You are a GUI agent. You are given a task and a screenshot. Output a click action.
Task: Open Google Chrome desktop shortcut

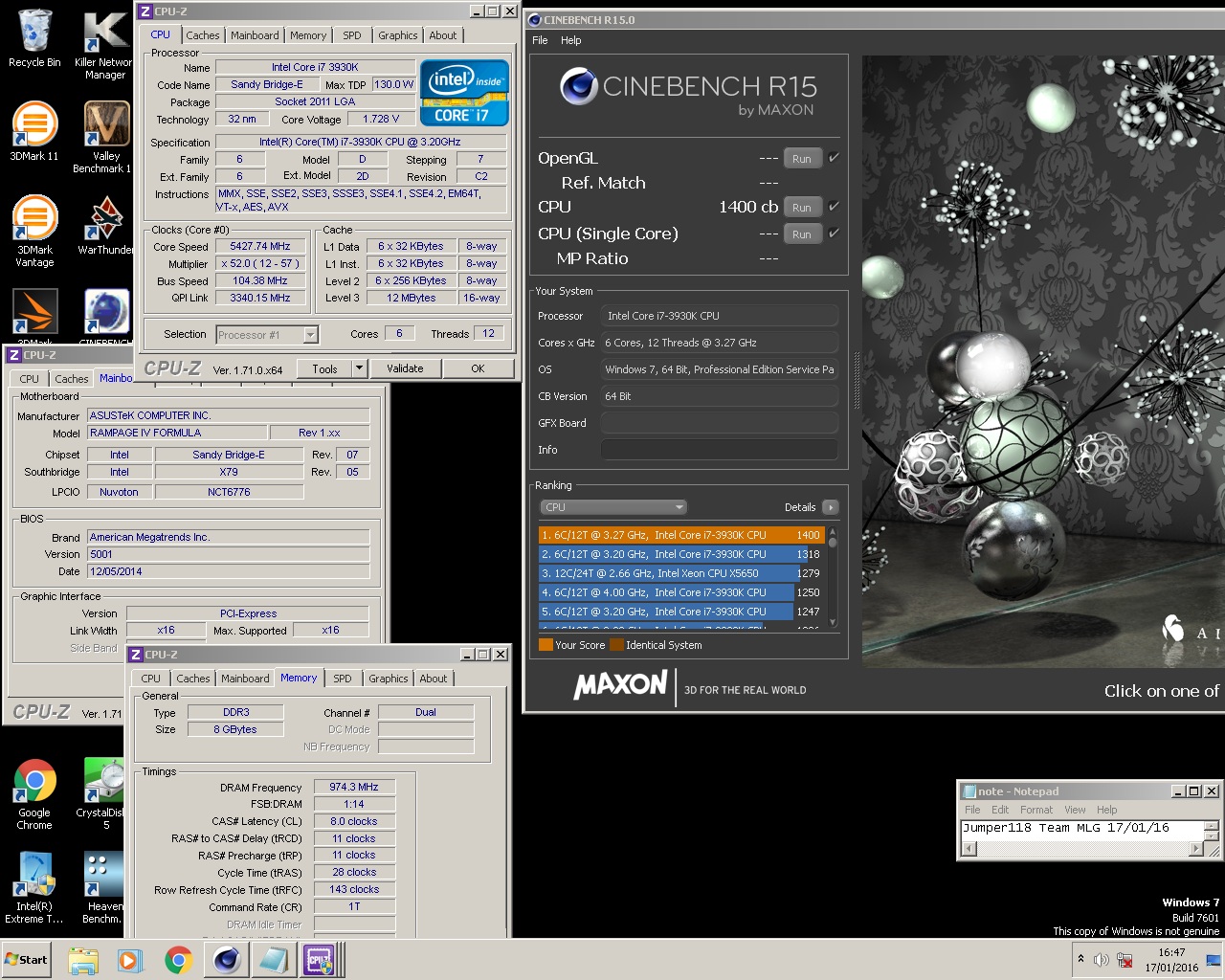click(x=34, y=793)
